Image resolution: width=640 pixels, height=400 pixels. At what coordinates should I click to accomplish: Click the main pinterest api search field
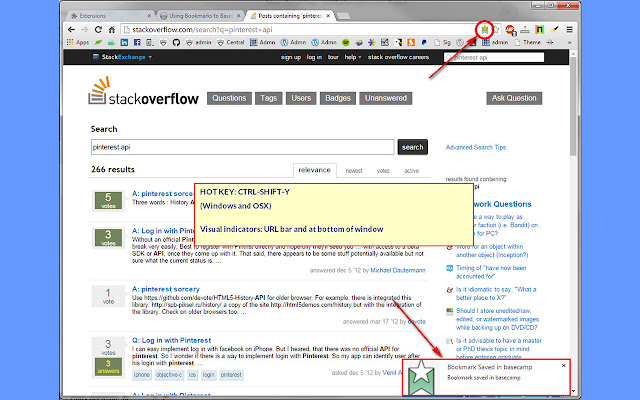pyautogui.click(x=242, y=147)
